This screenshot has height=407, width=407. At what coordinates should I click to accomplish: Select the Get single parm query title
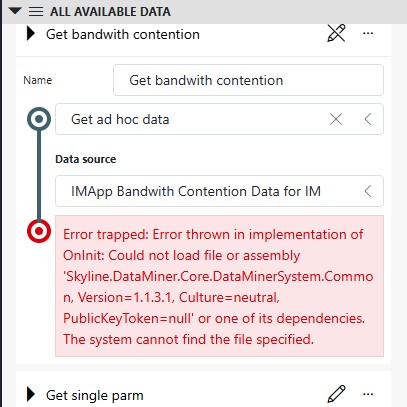pyautogui.click(x=95, y=395)
